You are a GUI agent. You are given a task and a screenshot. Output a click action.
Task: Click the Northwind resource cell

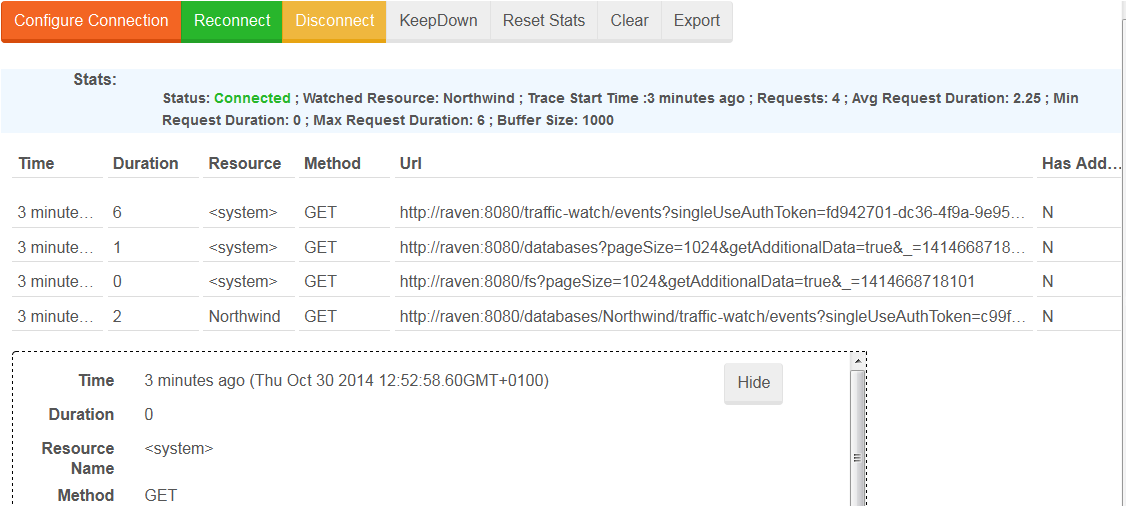[244, 317]
